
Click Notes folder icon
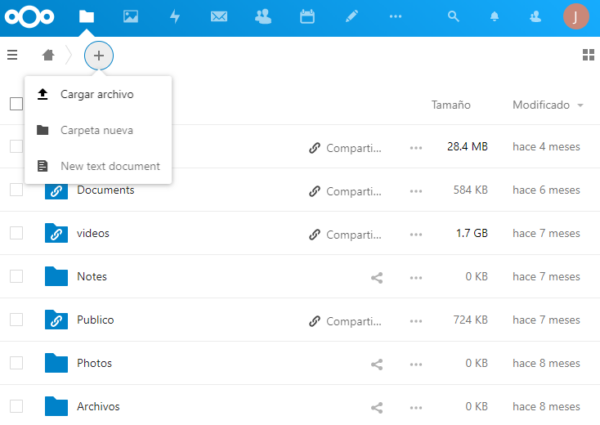[x=56, y=276]
